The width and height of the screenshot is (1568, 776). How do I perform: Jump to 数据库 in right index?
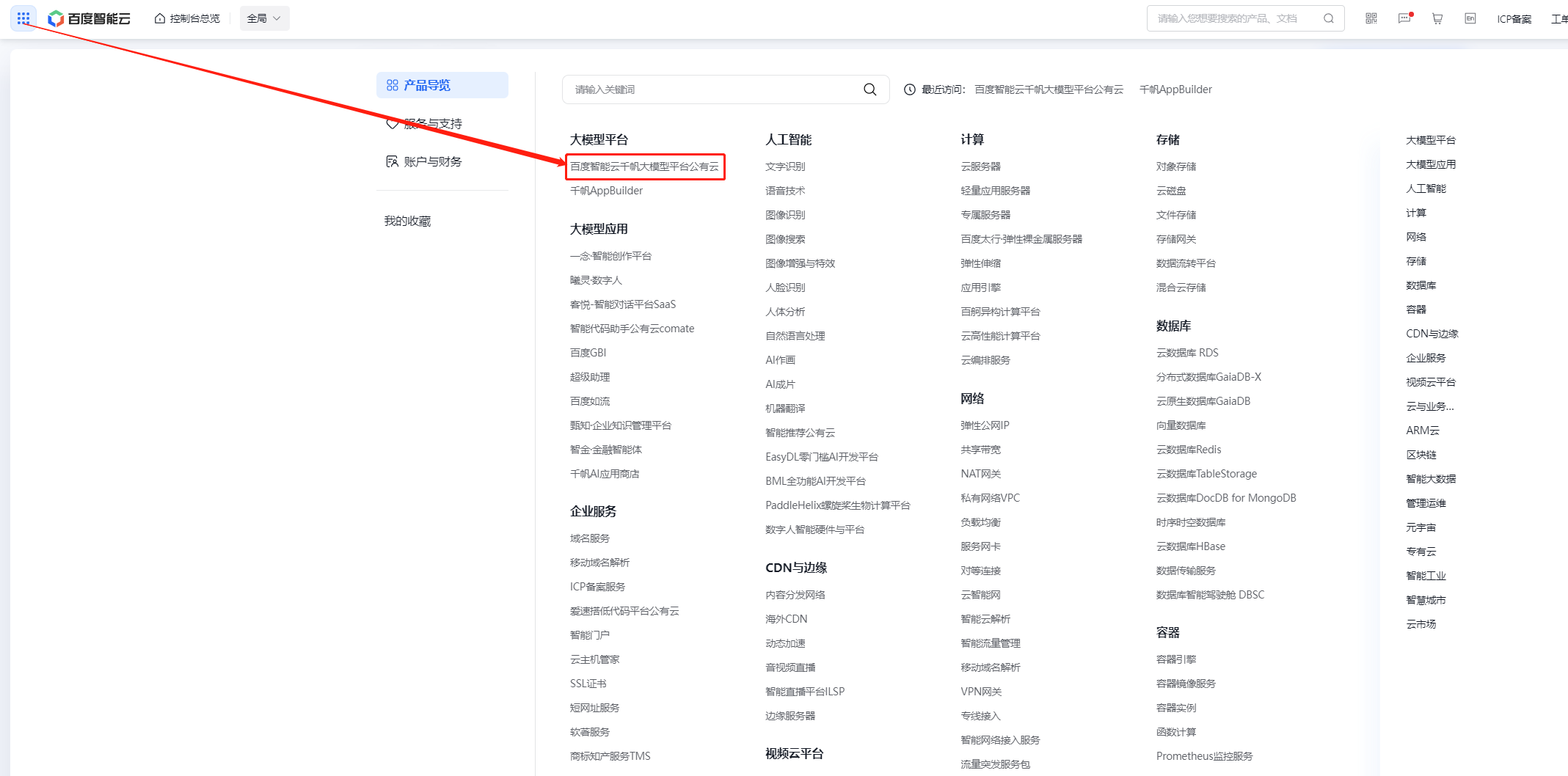coord(1421,285)
